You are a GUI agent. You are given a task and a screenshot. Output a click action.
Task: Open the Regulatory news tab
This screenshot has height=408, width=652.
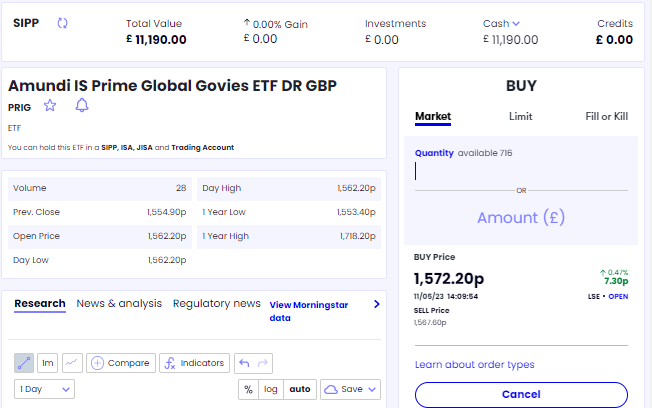point(217,304)
